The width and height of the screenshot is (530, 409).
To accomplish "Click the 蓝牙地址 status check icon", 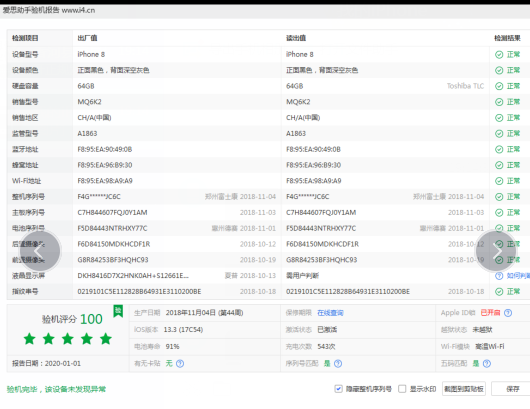I will (x=499, y=149).
